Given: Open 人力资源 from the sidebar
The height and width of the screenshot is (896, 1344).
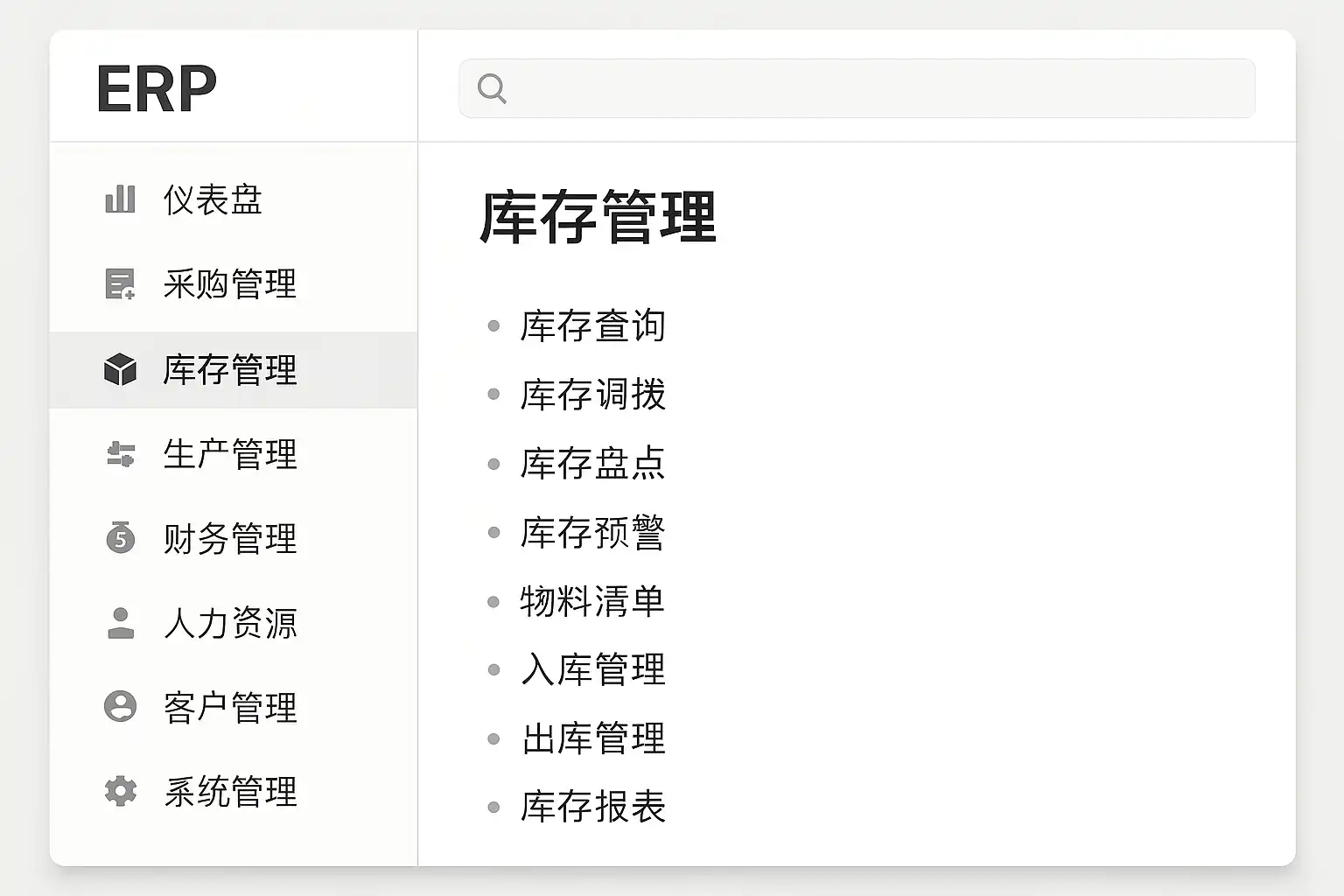Looking at the screenshot, I should pyautogui.click(x=230, y=624).
